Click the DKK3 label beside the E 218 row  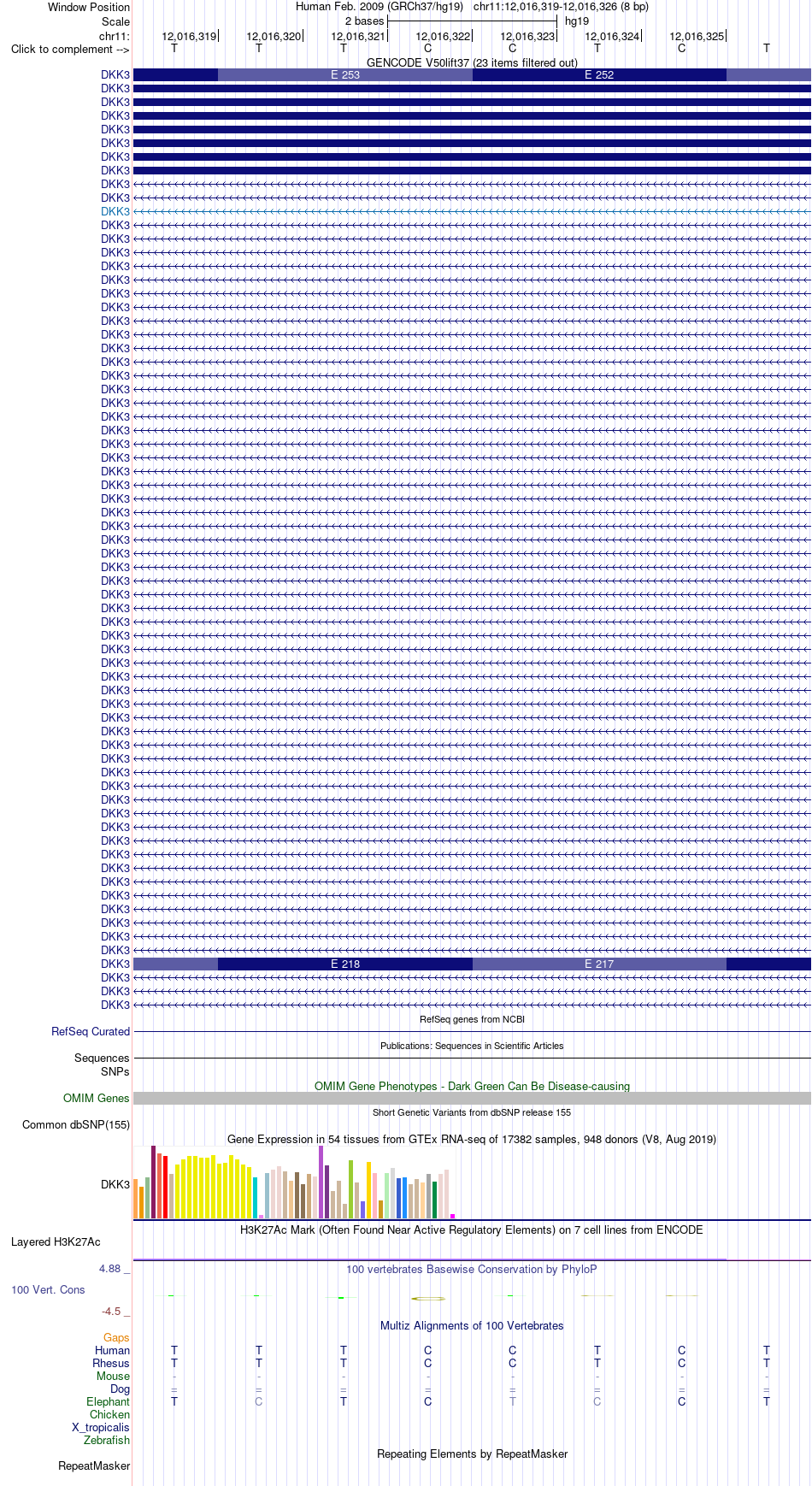click(x=115, y=964)
